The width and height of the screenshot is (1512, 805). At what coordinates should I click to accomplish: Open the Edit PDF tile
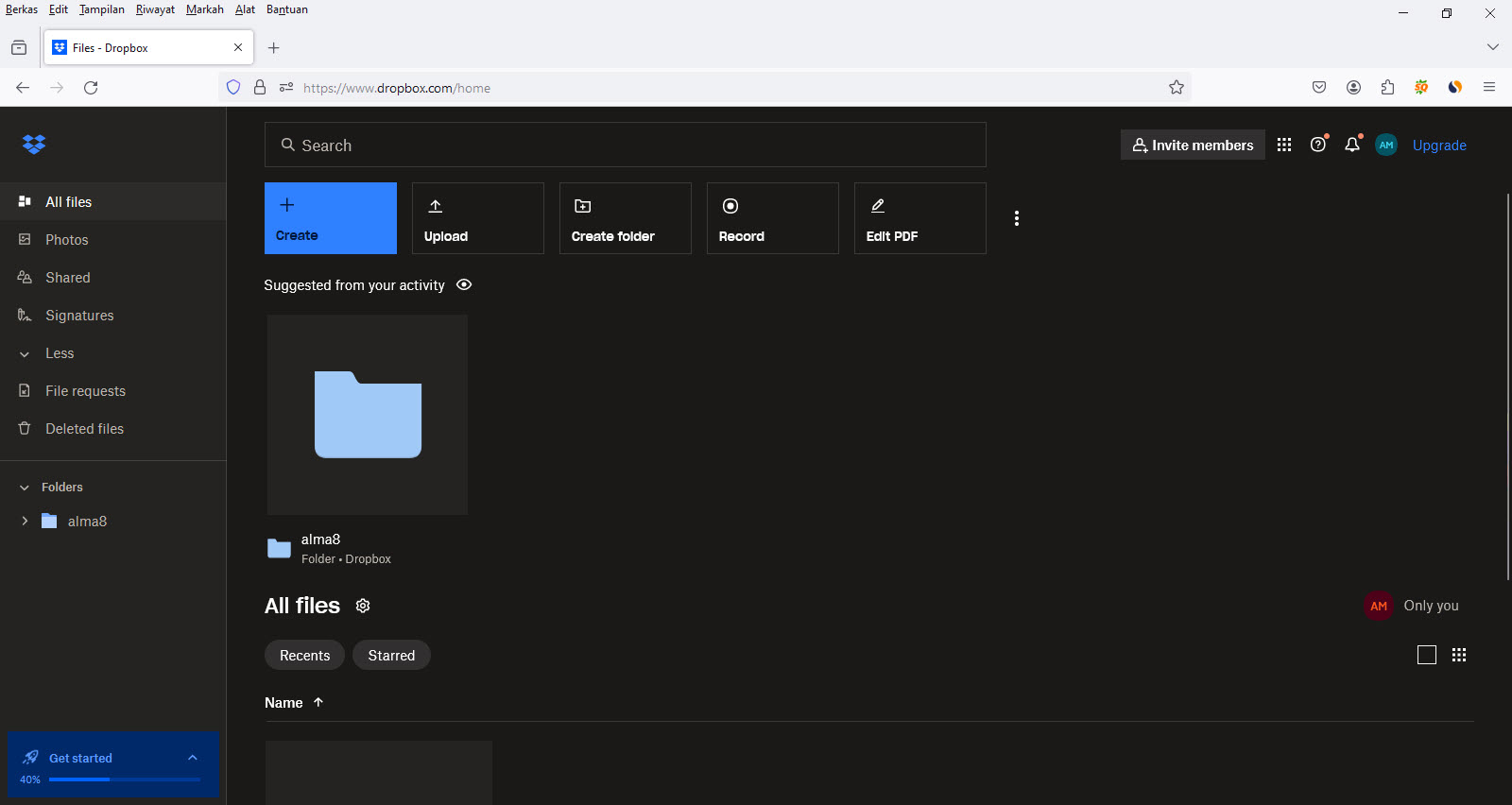coord(919,218)
